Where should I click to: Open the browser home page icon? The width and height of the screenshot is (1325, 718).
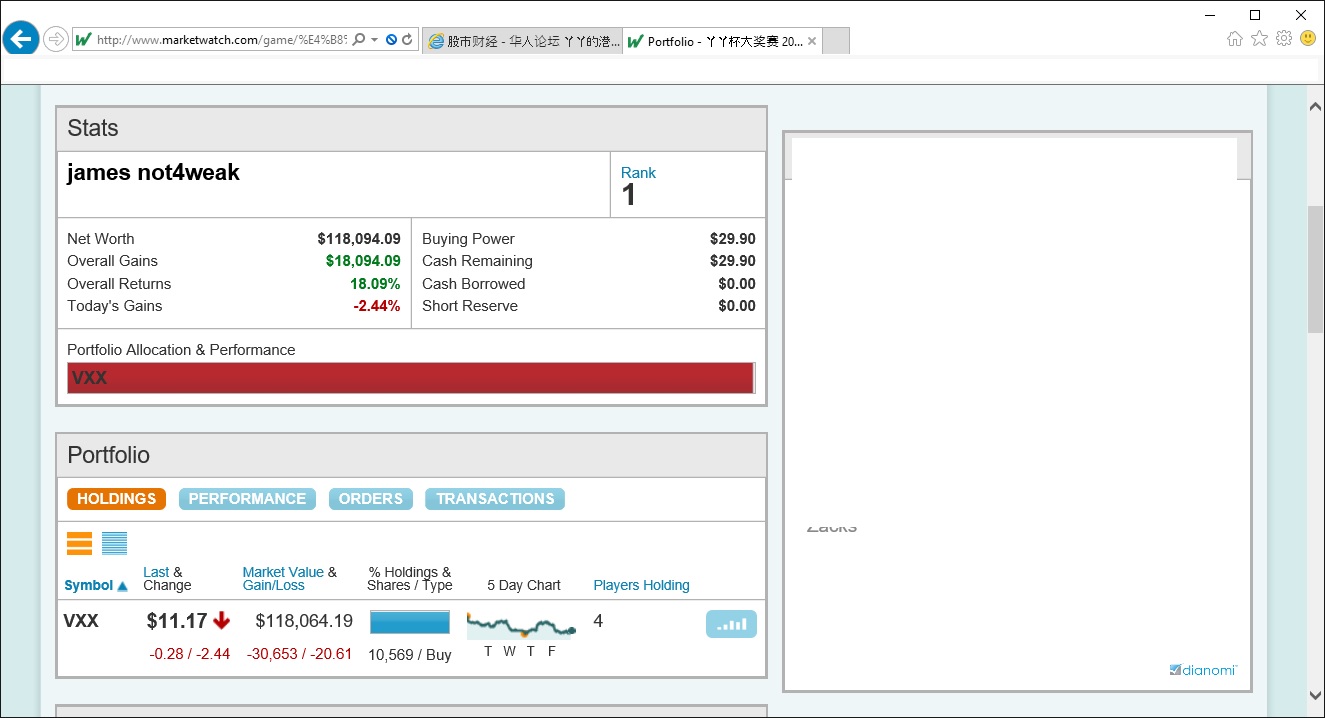pyautogui.click(x=1235, y=39)
